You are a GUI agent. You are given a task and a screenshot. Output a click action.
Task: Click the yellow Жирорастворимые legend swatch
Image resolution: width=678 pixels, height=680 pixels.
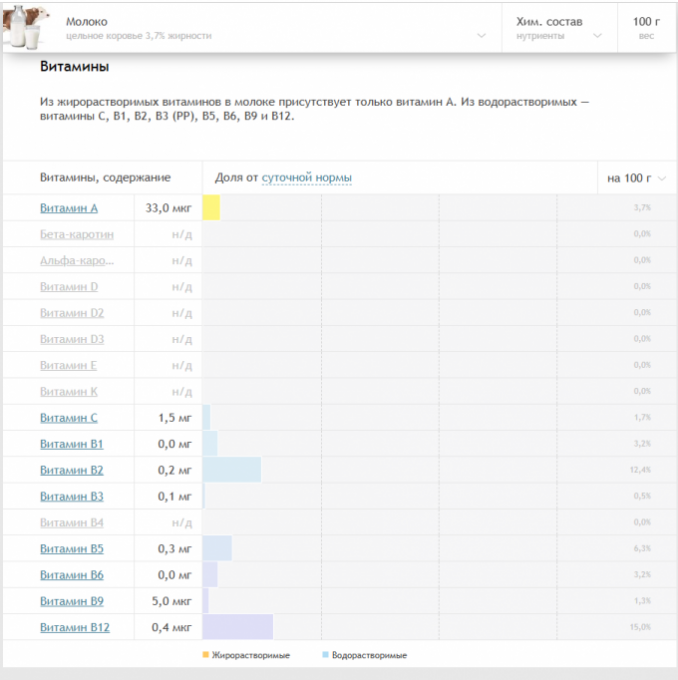tap(206, 655)
